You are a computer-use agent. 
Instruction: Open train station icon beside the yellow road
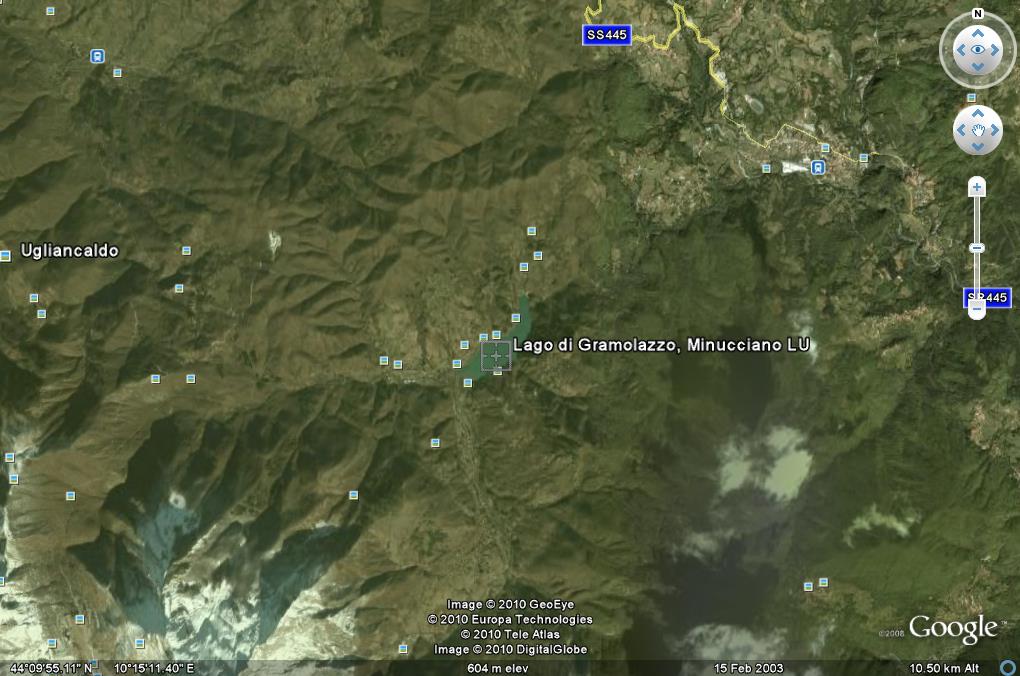(x=819, y=167)
